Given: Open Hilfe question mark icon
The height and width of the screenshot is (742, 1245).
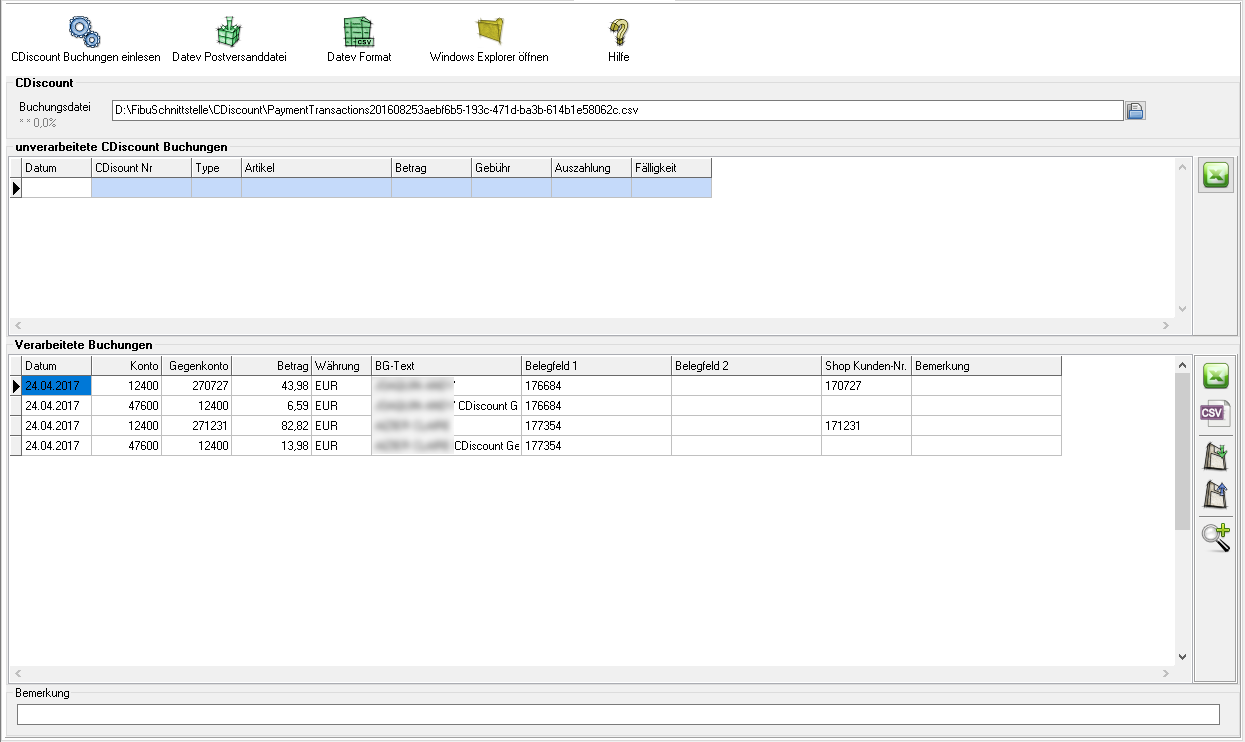Looking at the screenshot, I should click(618, 33).
